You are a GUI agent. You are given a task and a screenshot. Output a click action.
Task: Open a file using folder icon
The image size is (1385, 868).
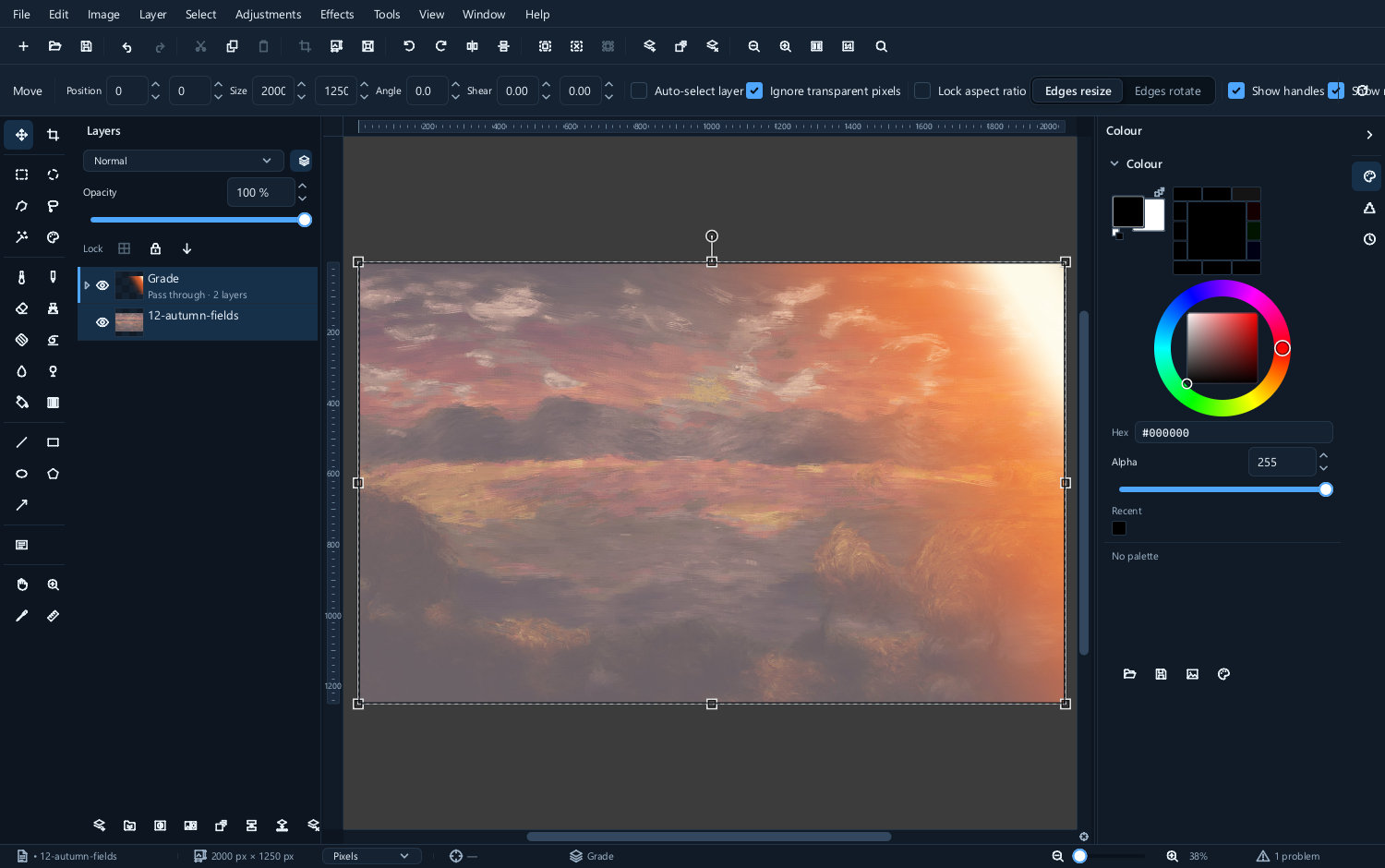54,46
